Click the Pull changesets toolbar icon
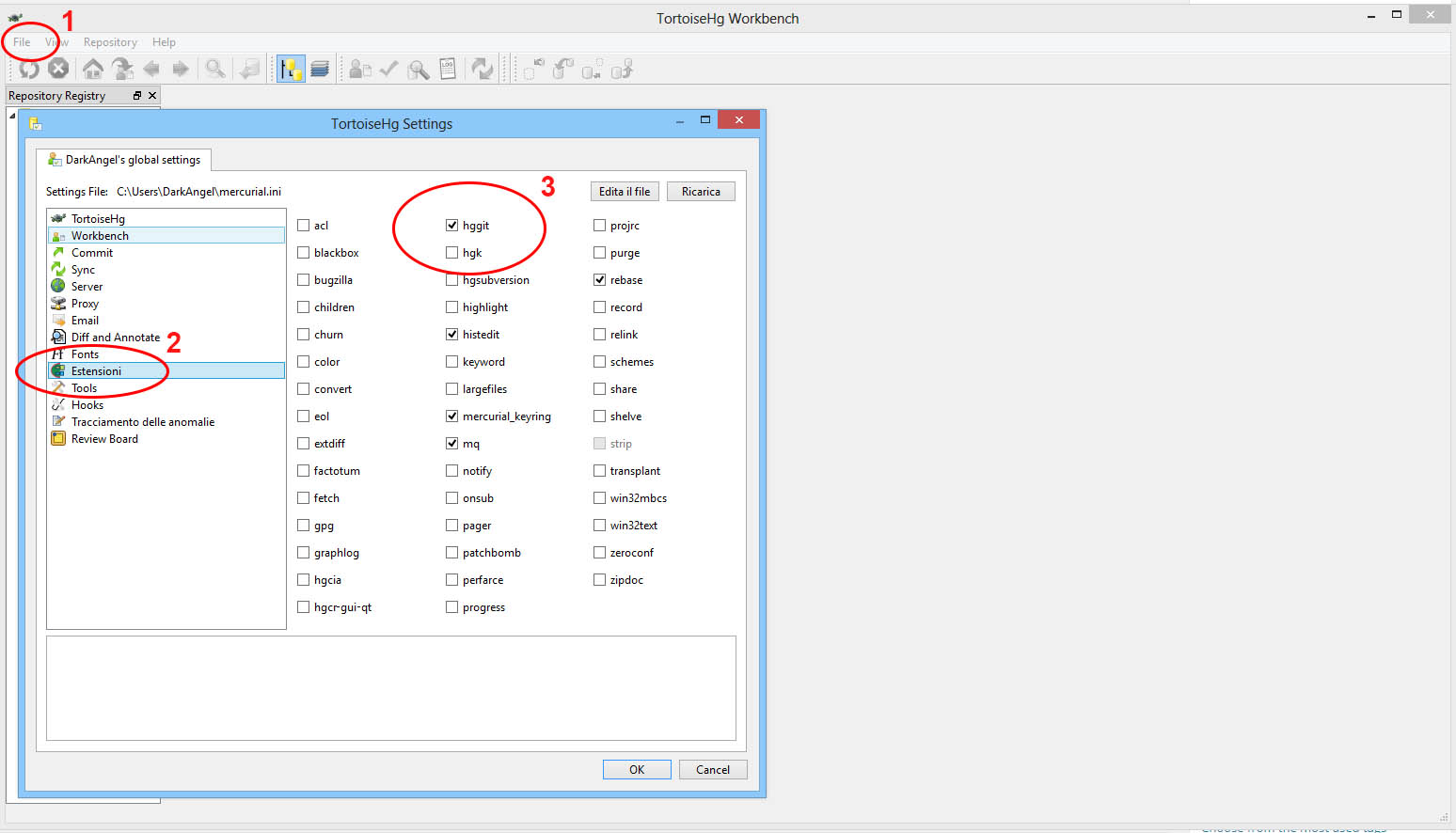This screenshot has height=833, width=1456. click(562, 69)
